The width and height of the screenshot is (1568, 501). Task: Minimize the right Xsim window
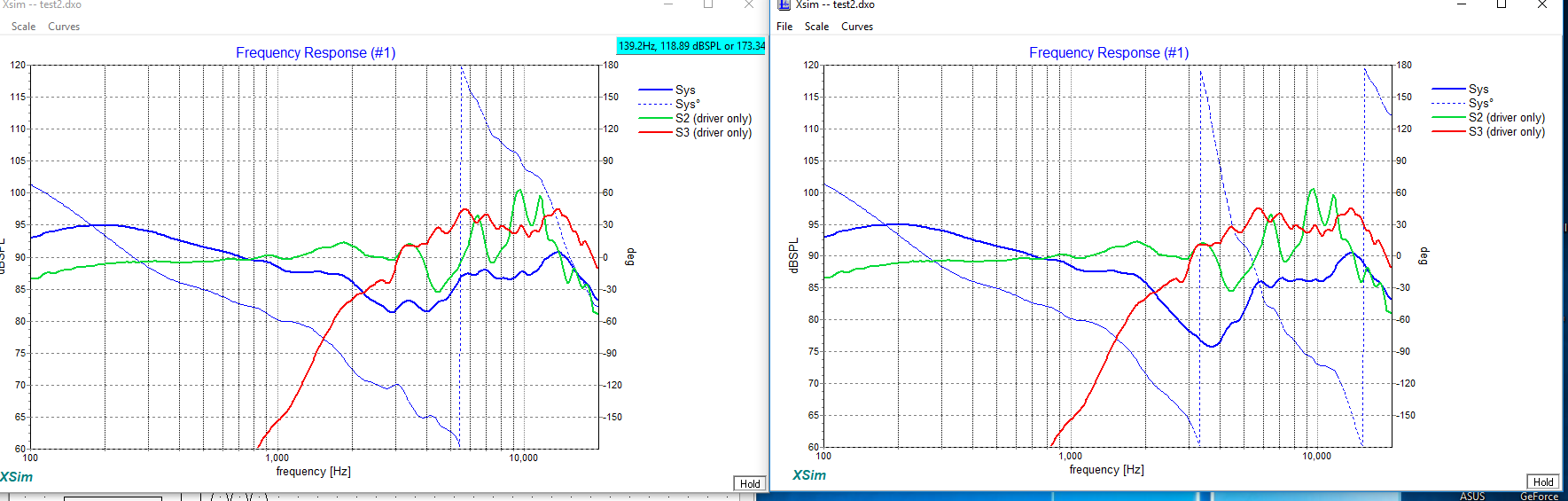pyautogui.click(x=1462, y=5)
